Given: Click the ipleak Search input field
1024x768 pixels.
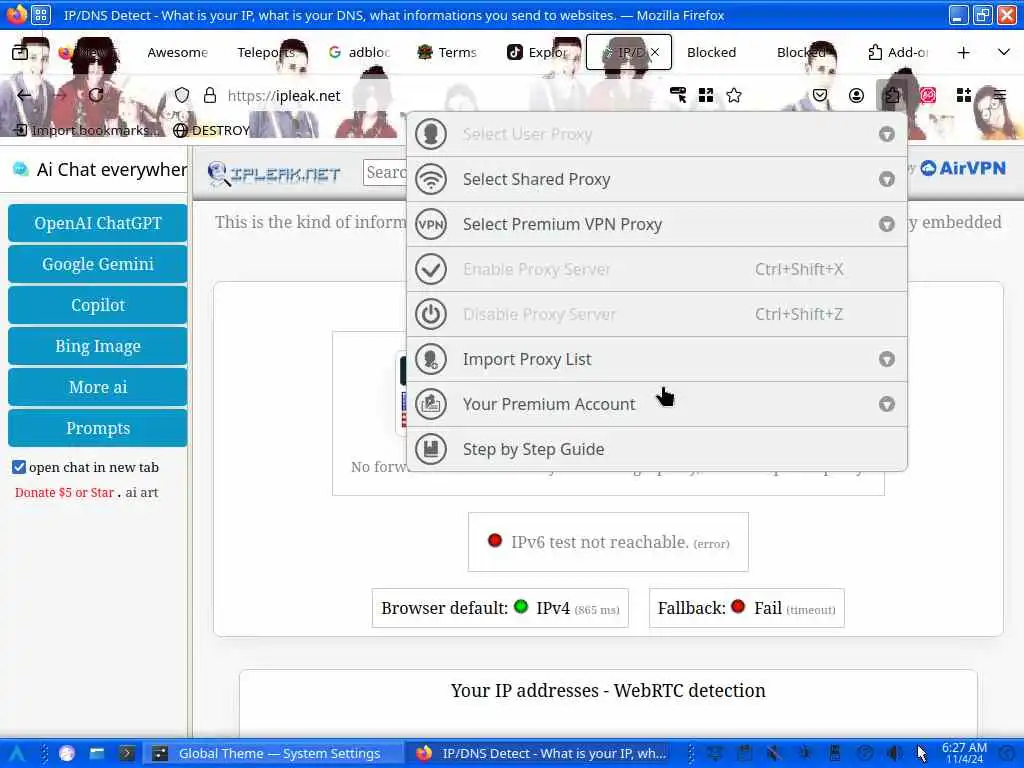Looking at the screenshot, I should pos(385,172).
